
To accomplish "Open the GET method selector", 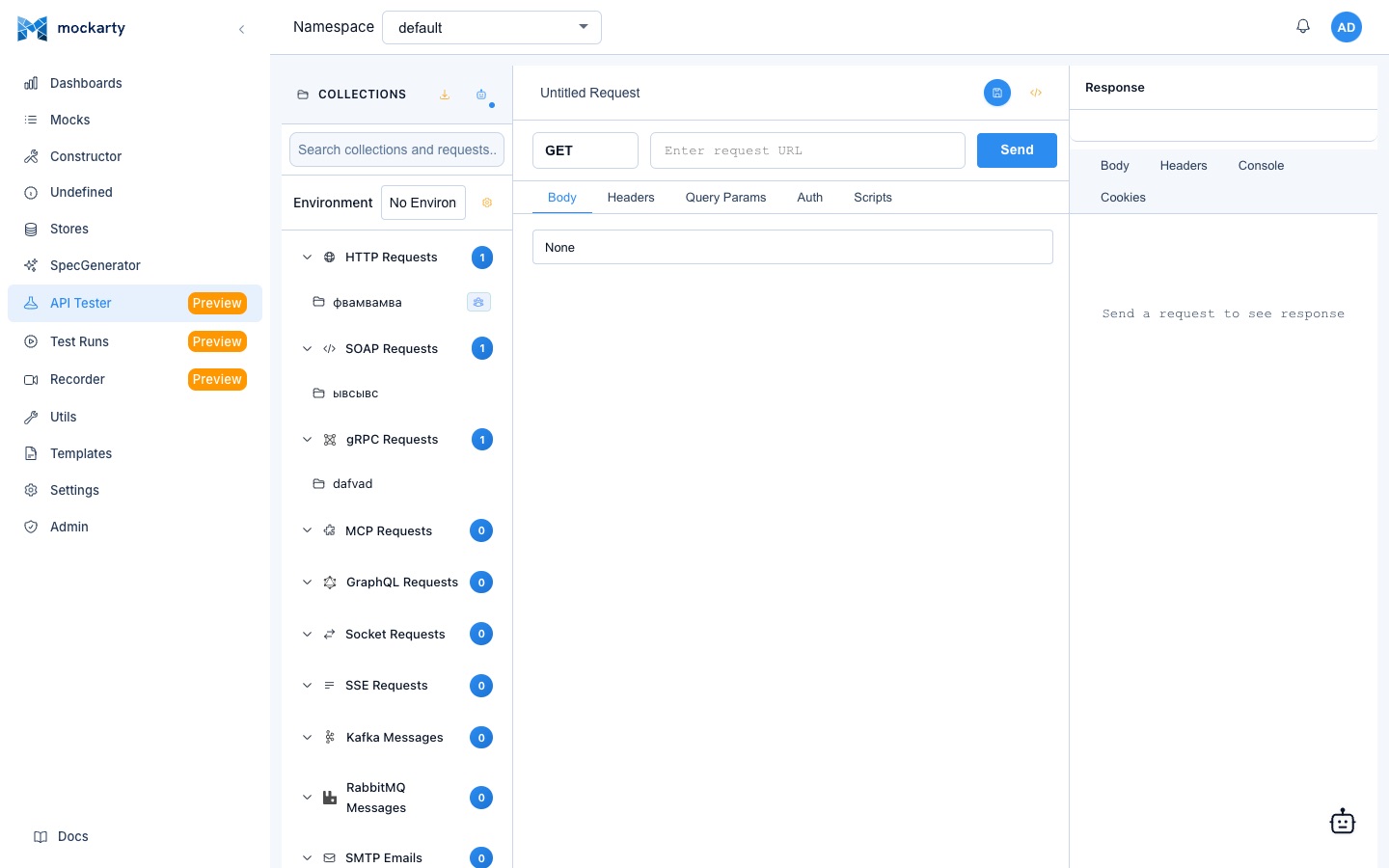I will tap(586, 150).
